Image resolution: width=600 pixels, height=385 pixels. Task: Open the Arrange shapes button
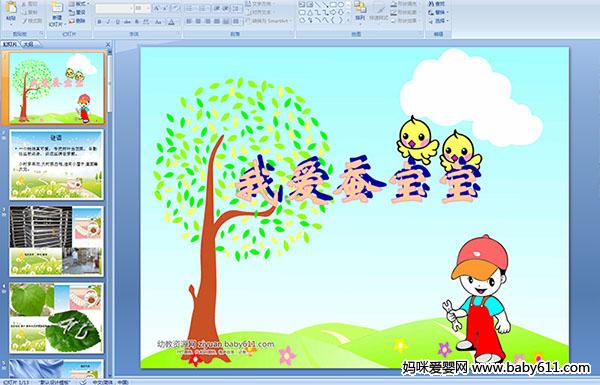point(360,11)
